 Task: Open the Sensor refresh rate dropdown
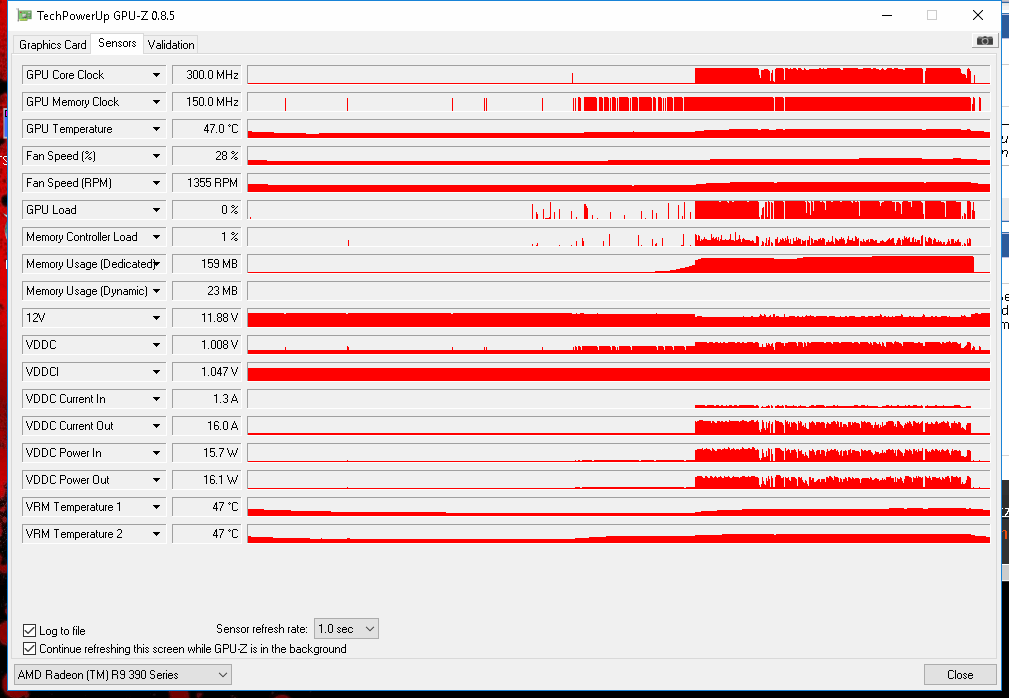346,629
